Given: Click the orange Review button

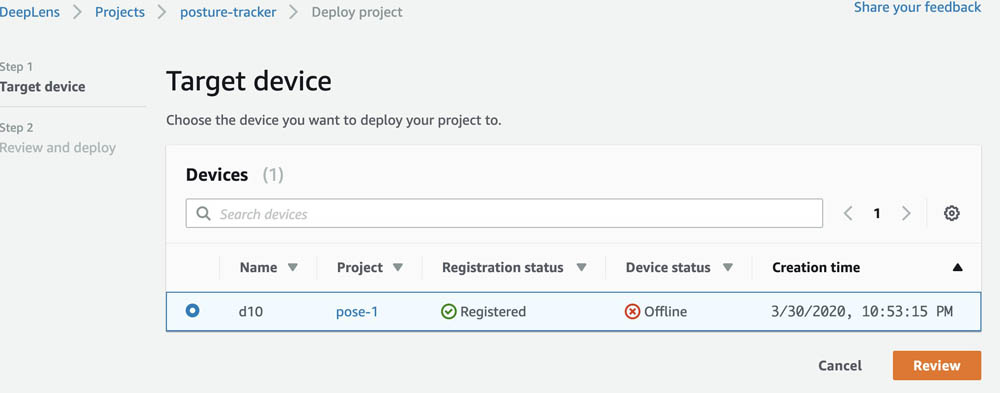Looking at the screenshot, I should pos(937,366).
